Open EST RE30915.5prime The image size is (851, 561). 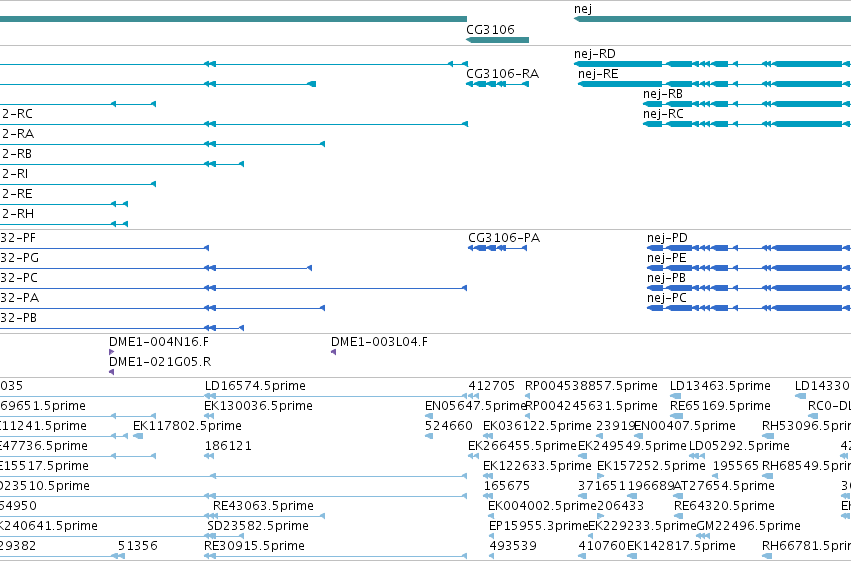click(254, 546)
